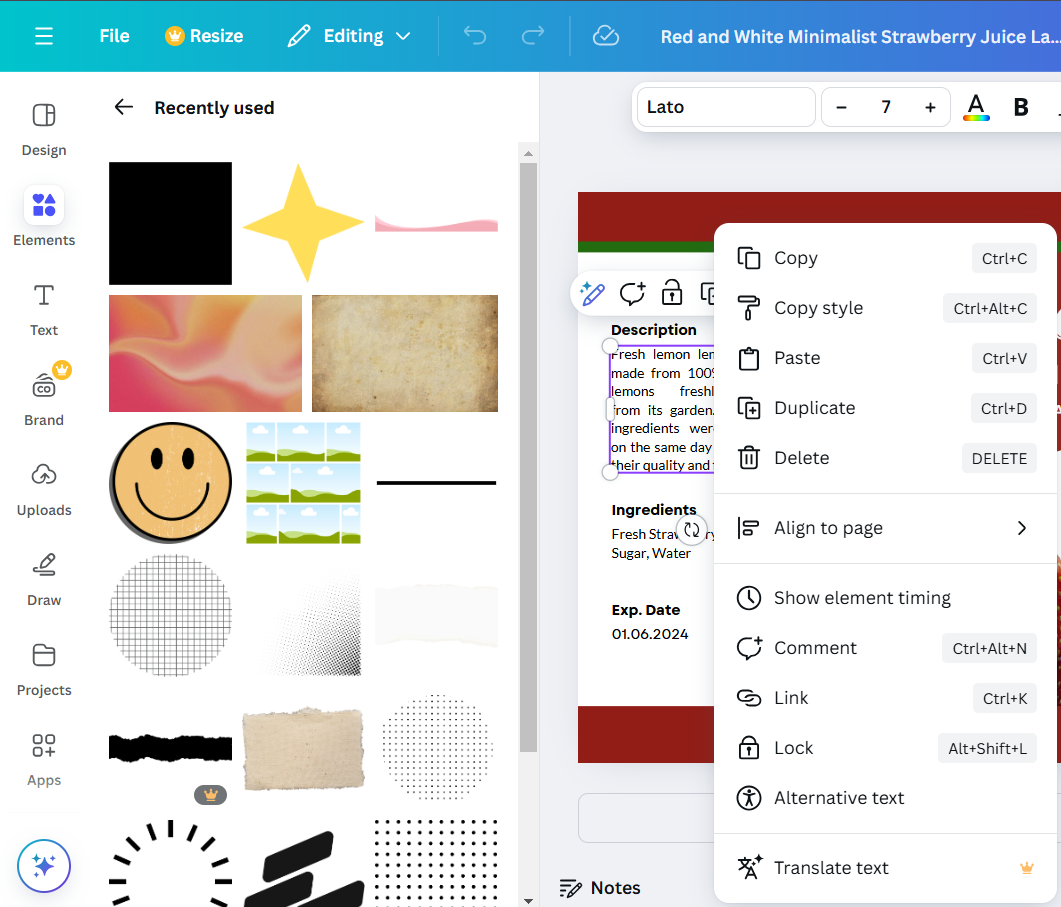The image size is (1061, 907).
Task: Choose Paste from context menu
Action: click(886, 358)
